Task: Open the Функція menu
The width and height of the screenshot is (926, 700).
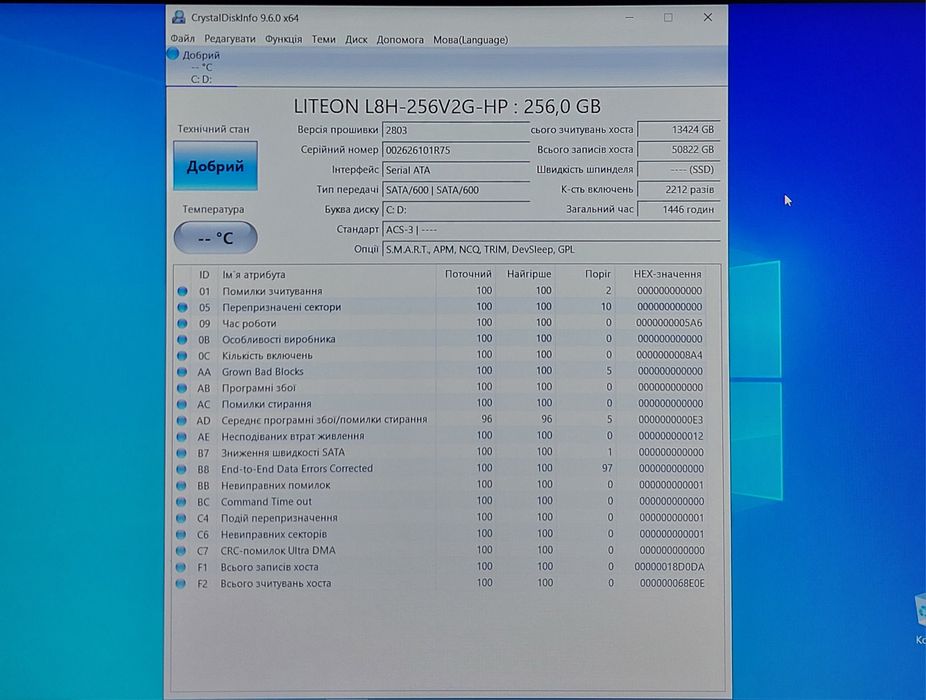Action: 283,39
